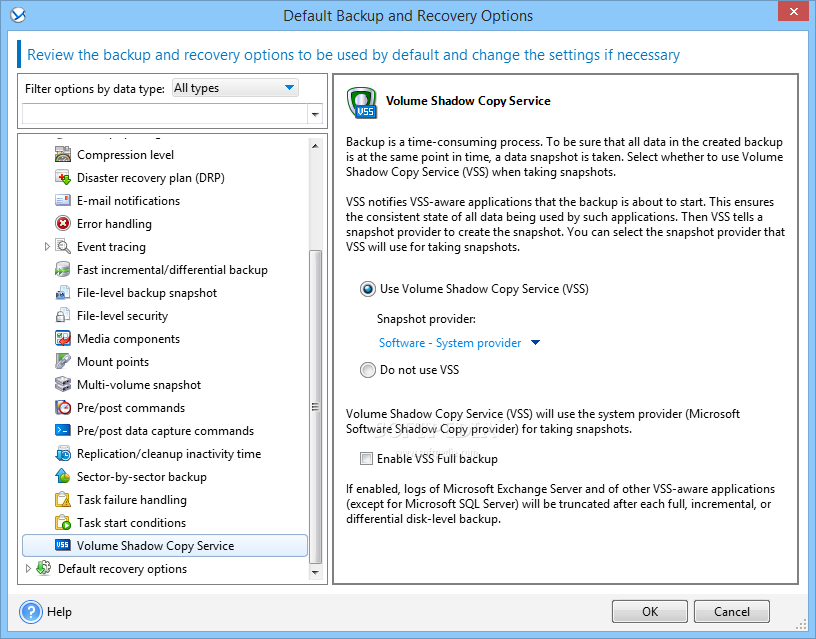Viewport: 816px width, 639px height.
Task: Select Use Volume Shadow Copy Service radio
Action: coord(368,289)
